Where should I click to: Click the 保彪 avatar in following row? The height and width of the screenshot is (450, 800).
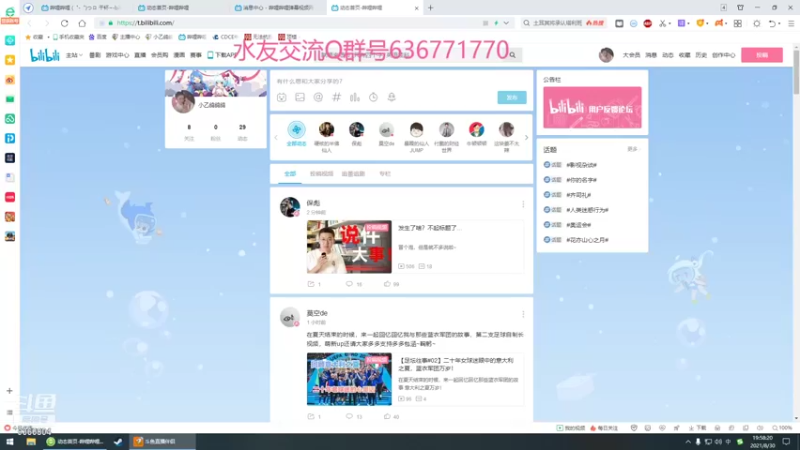pyautogui.click(x=357, y=130)
